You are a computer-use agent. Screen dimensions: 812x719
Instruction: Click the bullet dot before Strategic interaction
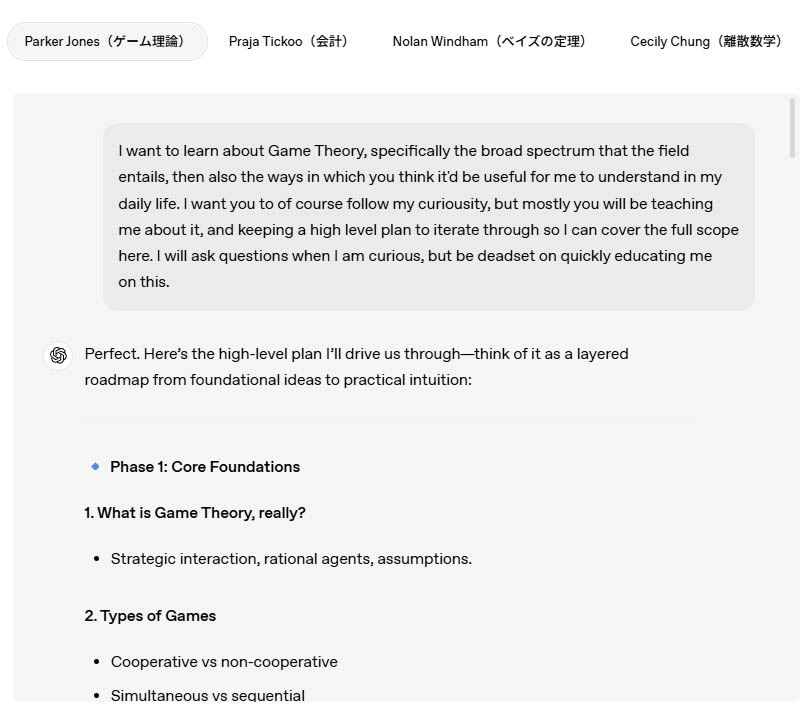[x=97, y=559]
